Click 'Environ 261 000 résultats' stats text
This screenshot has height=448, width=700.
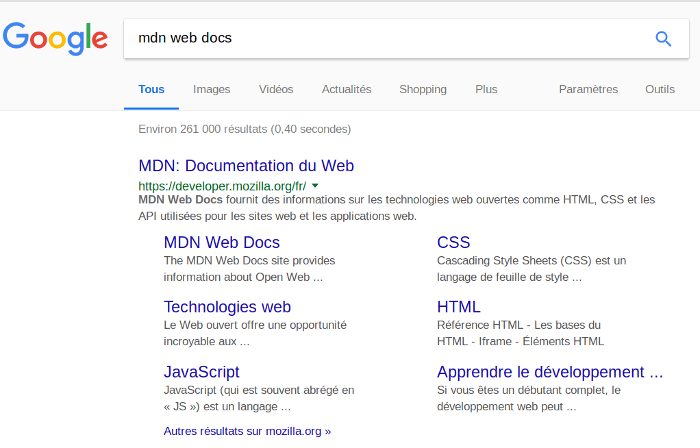click(x=245, y=129)
